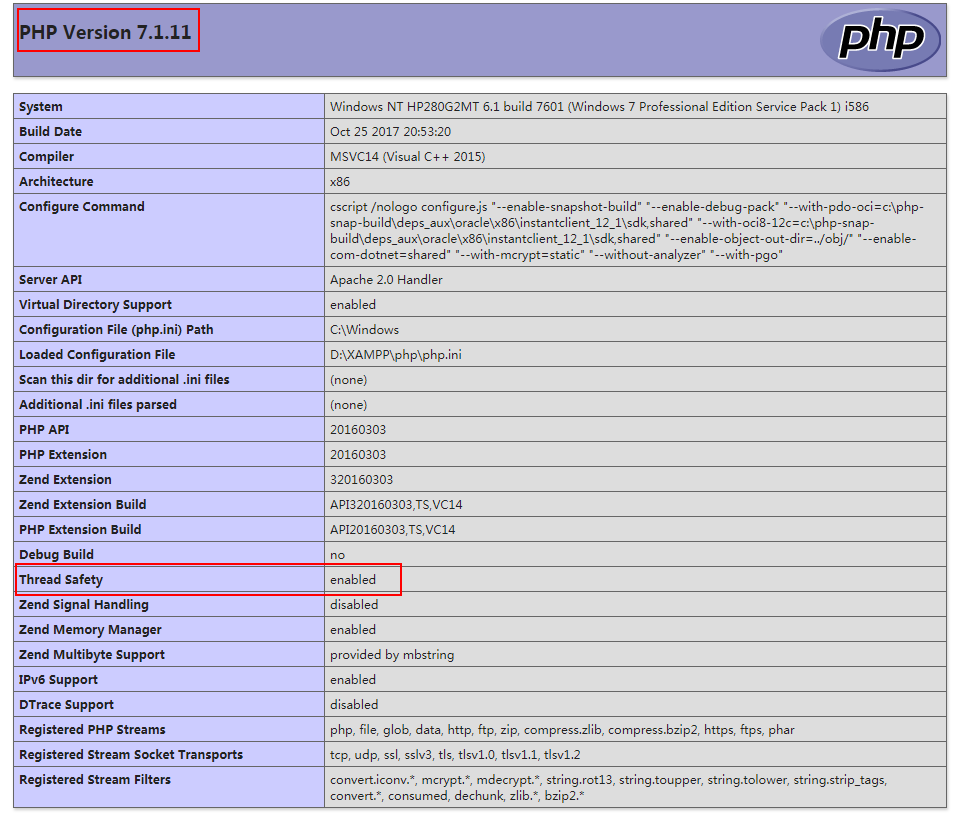The height and width of the screenshot is (822, 973).
Task: Click the Zend Extension Build label
Action: coord(83,504)
